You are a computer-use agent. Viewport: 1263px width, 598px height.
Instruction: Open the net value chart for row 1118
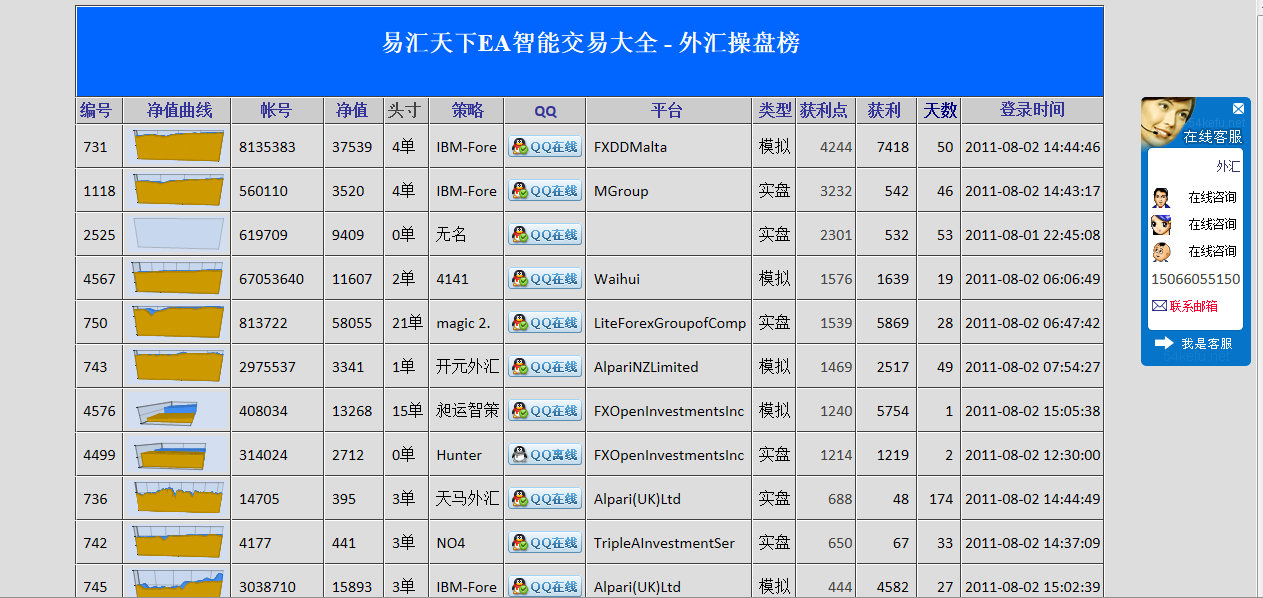coord(179,190)
